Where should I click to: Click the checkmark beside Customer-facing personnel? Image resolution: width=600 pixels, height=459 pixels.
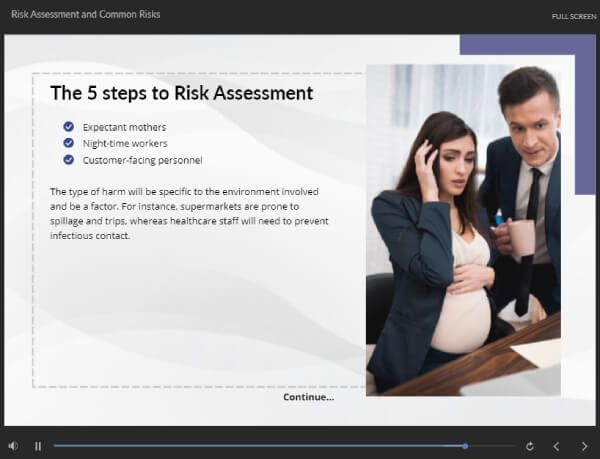click(x=68, y=159)
